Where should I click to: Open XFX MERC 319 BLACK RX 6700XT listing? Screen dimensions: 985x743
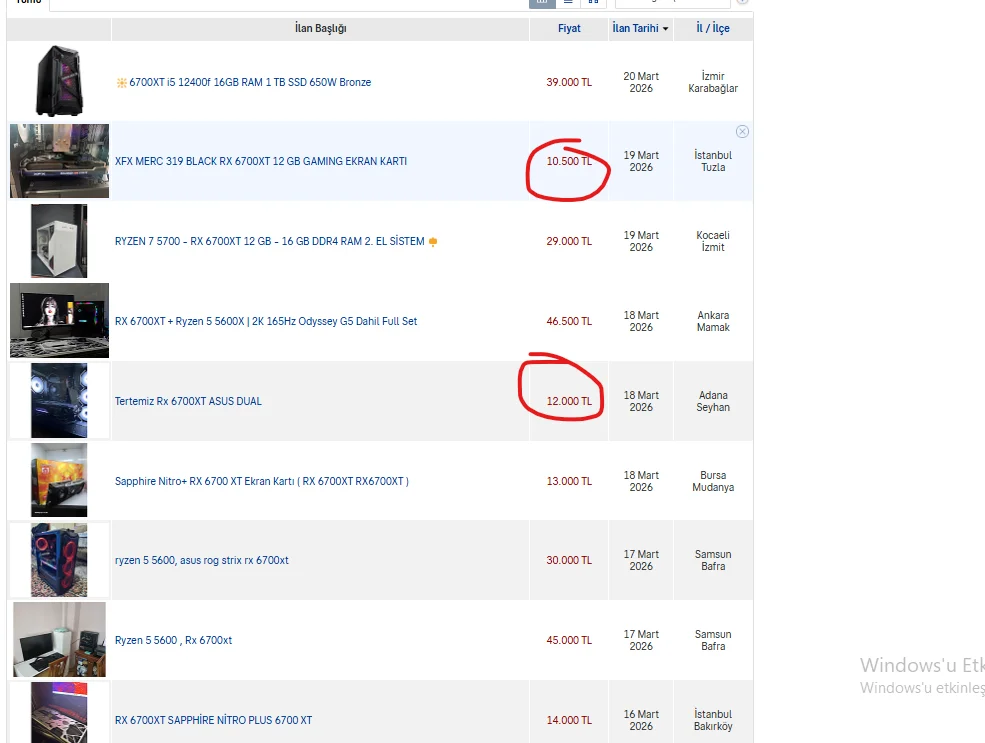[x=261, y=161]
